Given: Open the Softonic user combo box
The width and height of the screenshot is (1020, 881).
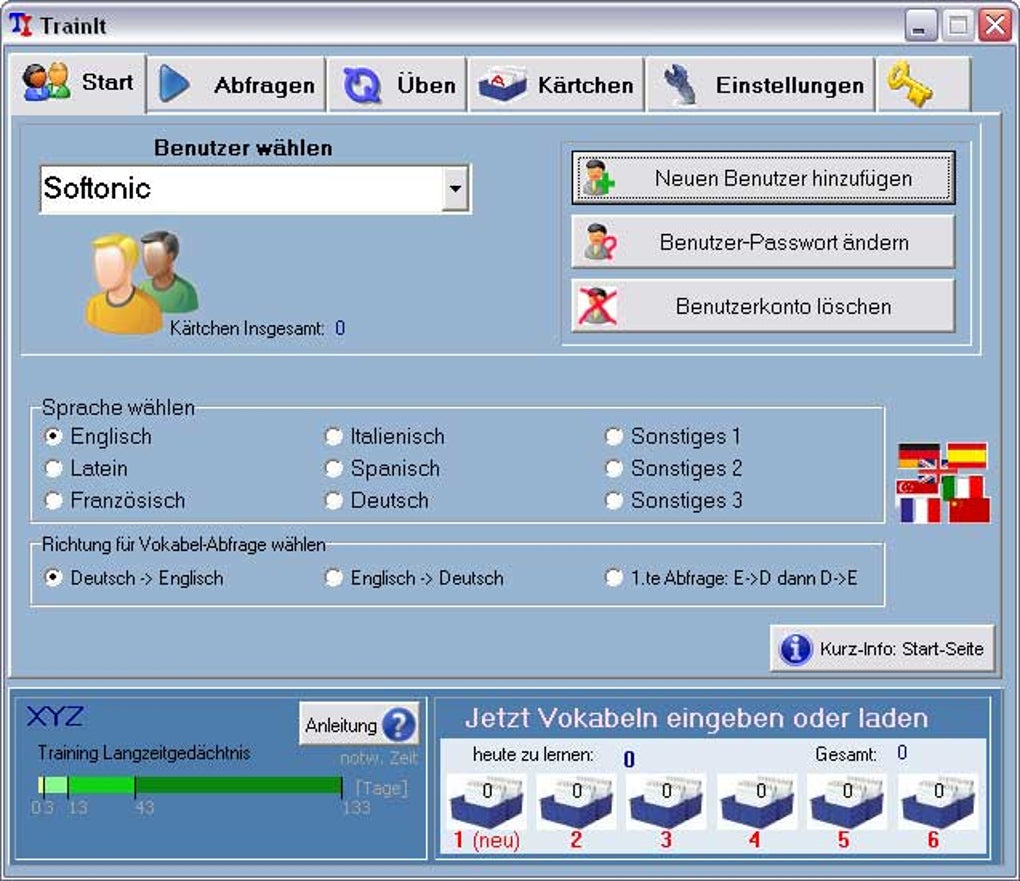Looking at the screenshot, I should pos(255,189).
